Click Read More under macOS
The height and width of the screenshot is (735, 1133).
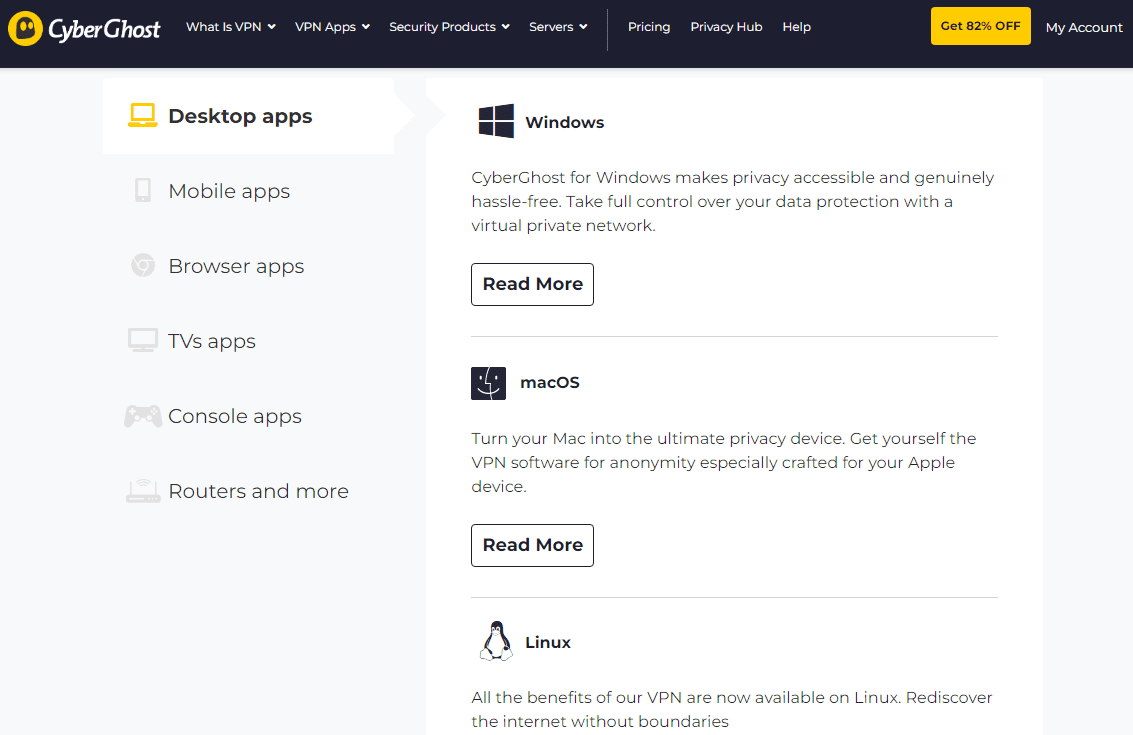pos(533,545)
